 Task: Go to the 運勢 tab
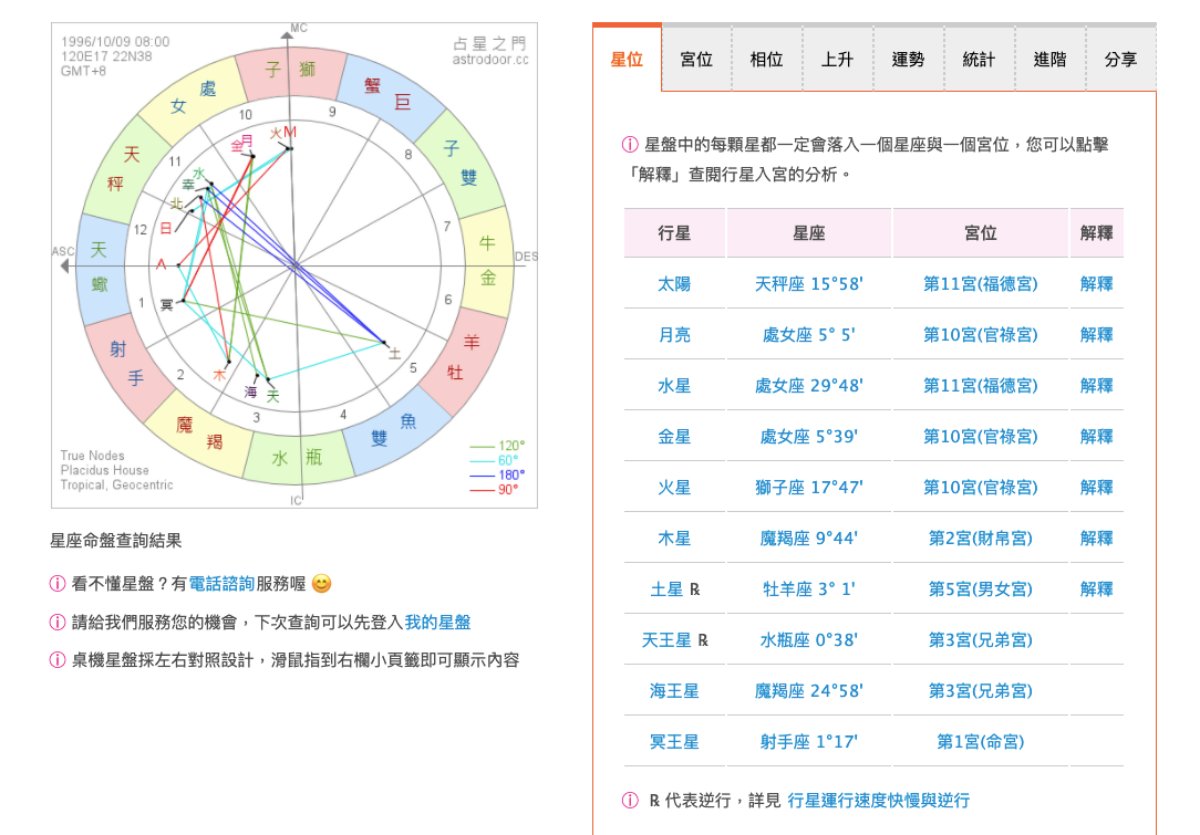coord(908,59)
